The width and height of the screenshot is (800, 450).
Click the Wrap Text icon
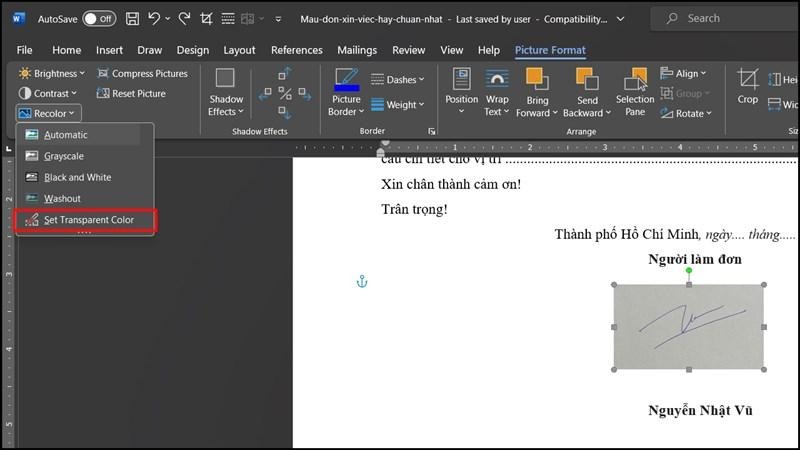[497, 91]
